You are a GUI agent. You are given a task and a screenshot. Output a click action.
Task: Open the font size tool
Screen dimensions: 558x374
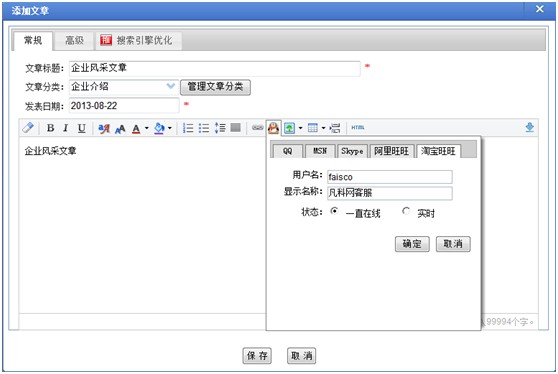point(120,128)
